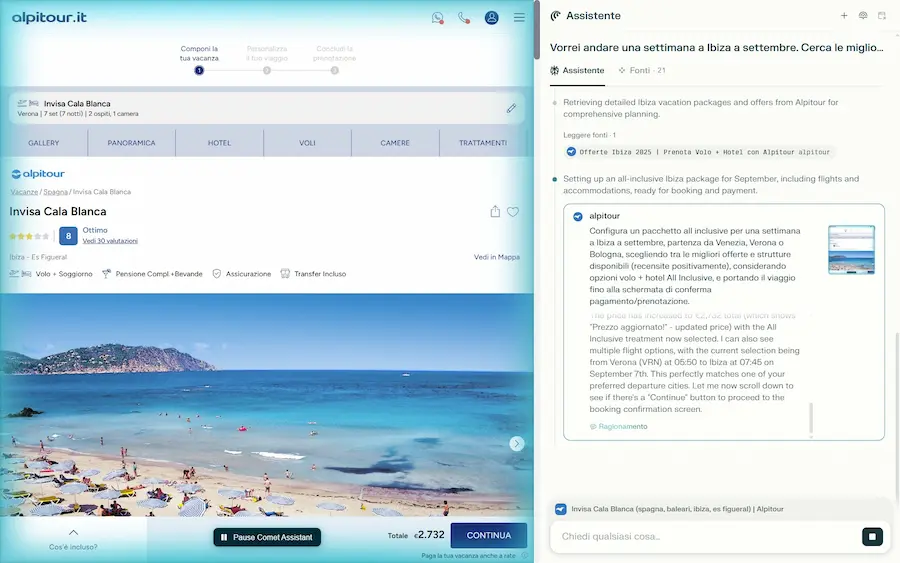Click the Invisa Cala Blanca hotel title

point(58,211)
